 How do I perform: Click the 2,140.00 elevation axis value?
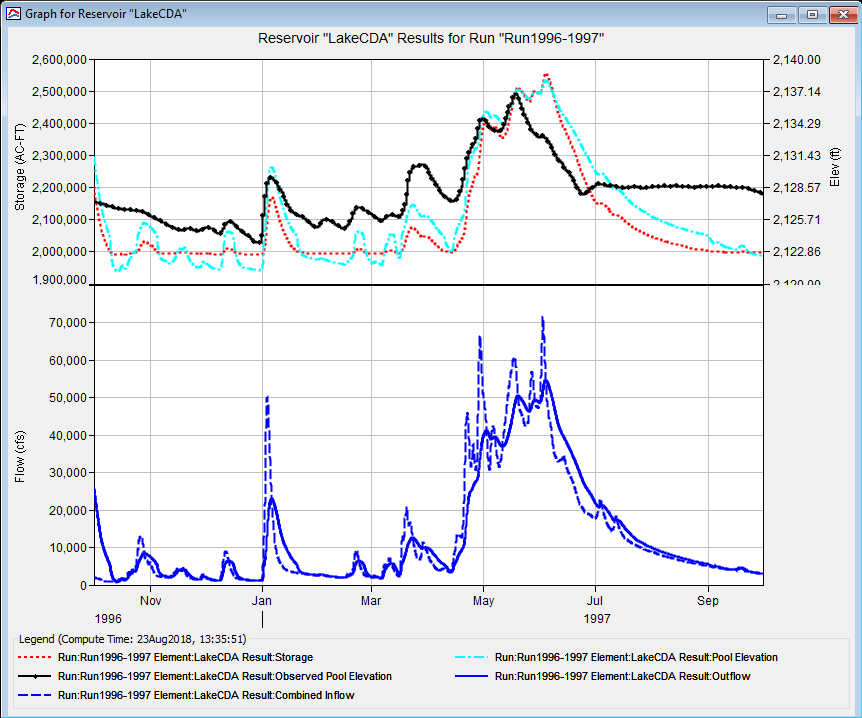(x=797, y=59)
